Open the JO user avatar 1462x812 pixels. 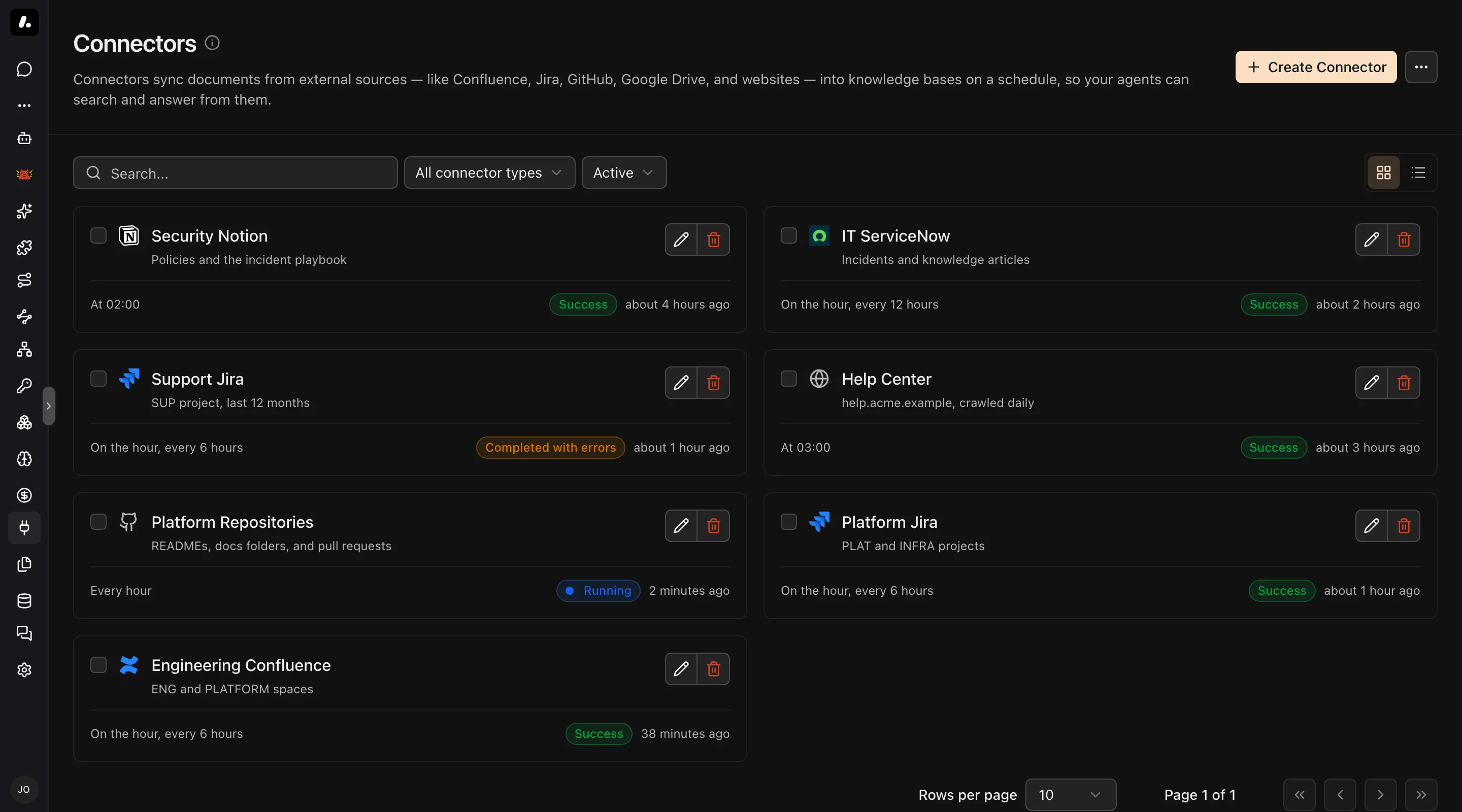[x=24, y=789]
